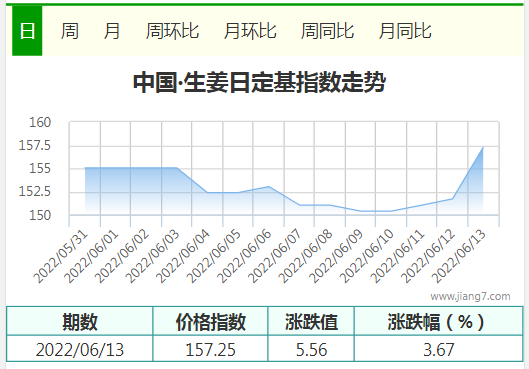Click the chart title 中国·生姜日定基指数走势
This screenshot has width=529, height=369.
[x=259, y=82]
